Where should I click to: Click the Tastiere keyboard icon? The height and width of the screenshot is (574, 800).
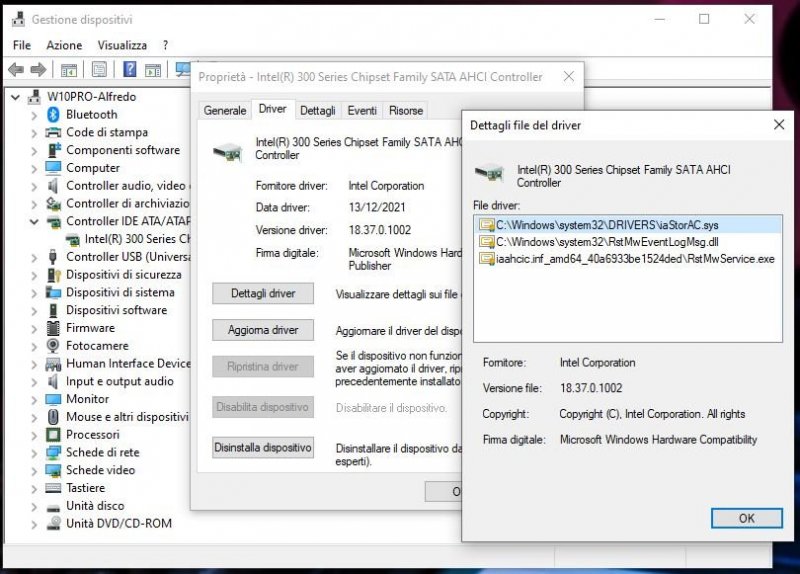coord(53,488)
